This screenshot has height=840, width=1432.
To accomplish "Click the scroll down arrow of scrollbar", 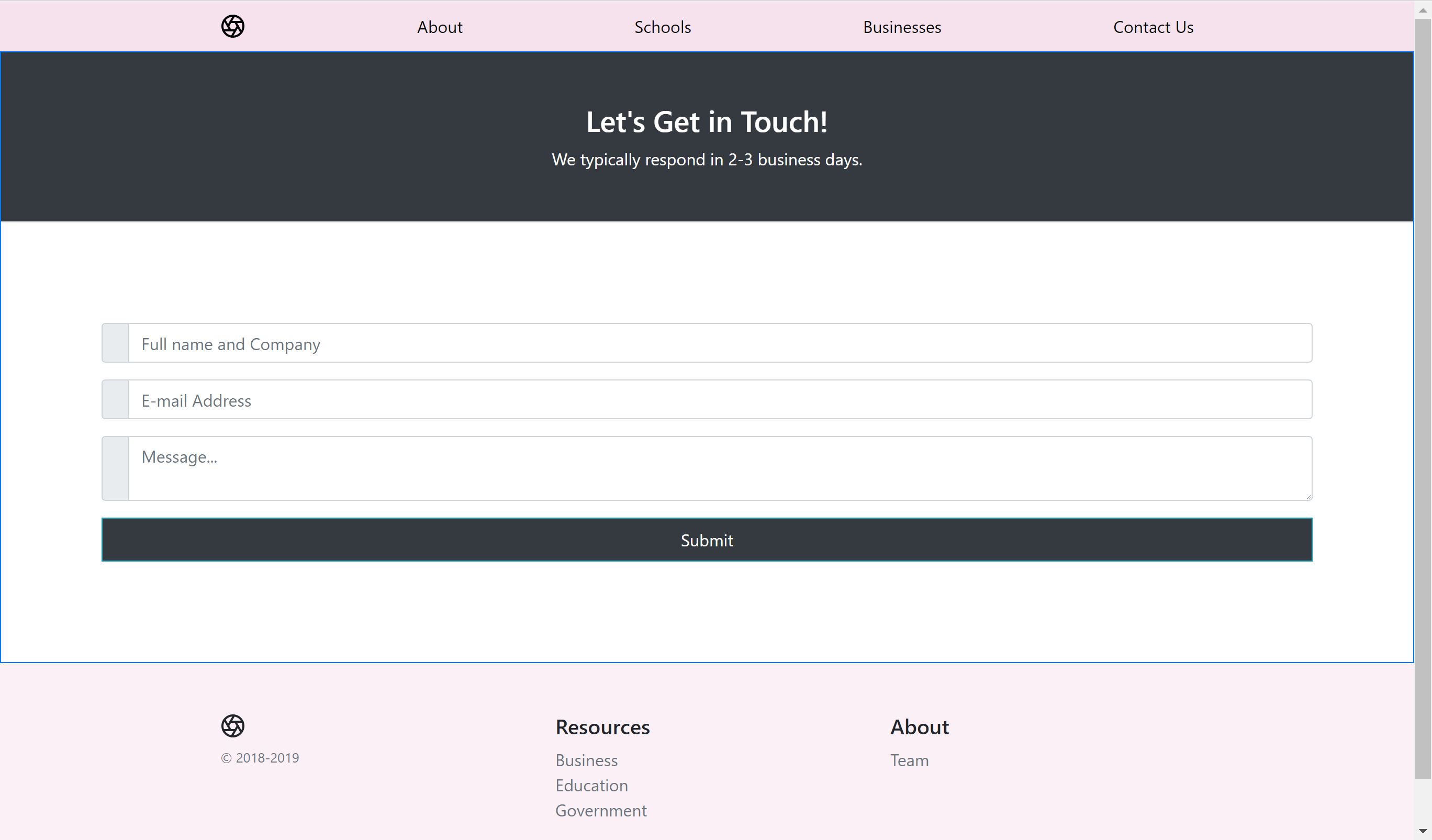I will click(1423, 831).
